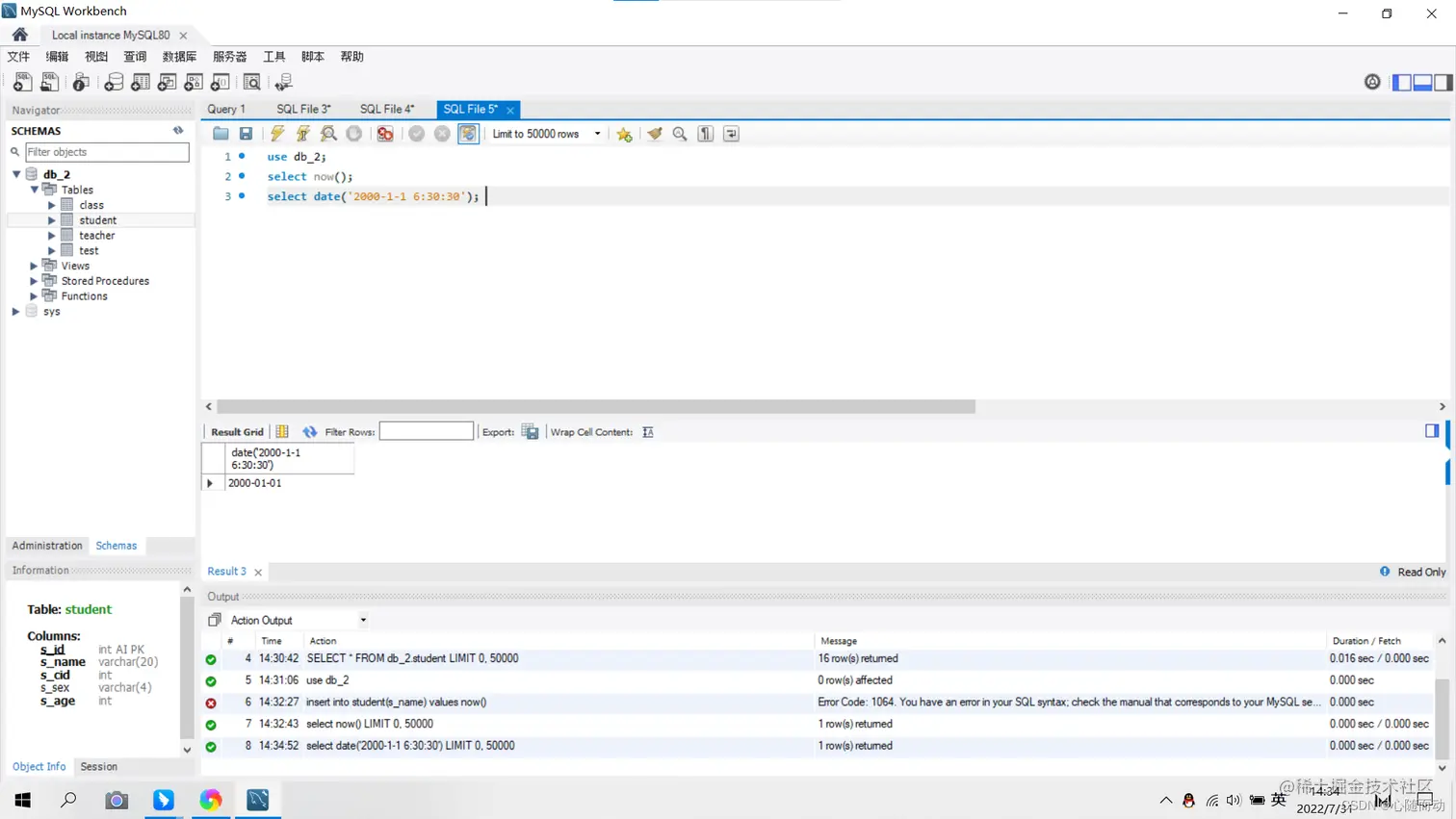Expand the test table
This screenshot has width=1456, height=819.
pos(52,250)
